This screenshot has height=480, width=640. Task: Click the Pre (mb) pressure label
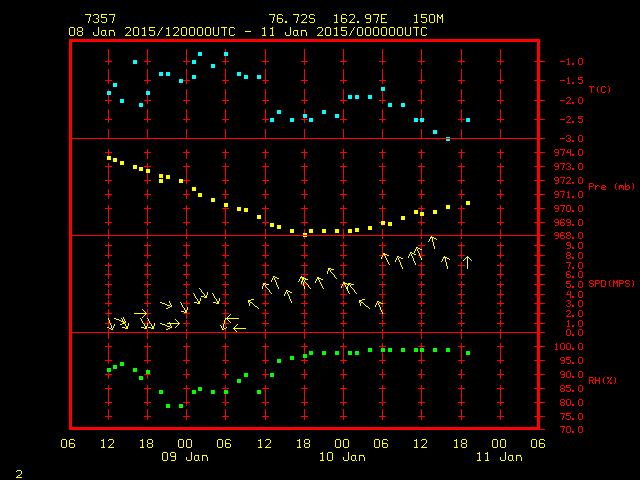611,187
